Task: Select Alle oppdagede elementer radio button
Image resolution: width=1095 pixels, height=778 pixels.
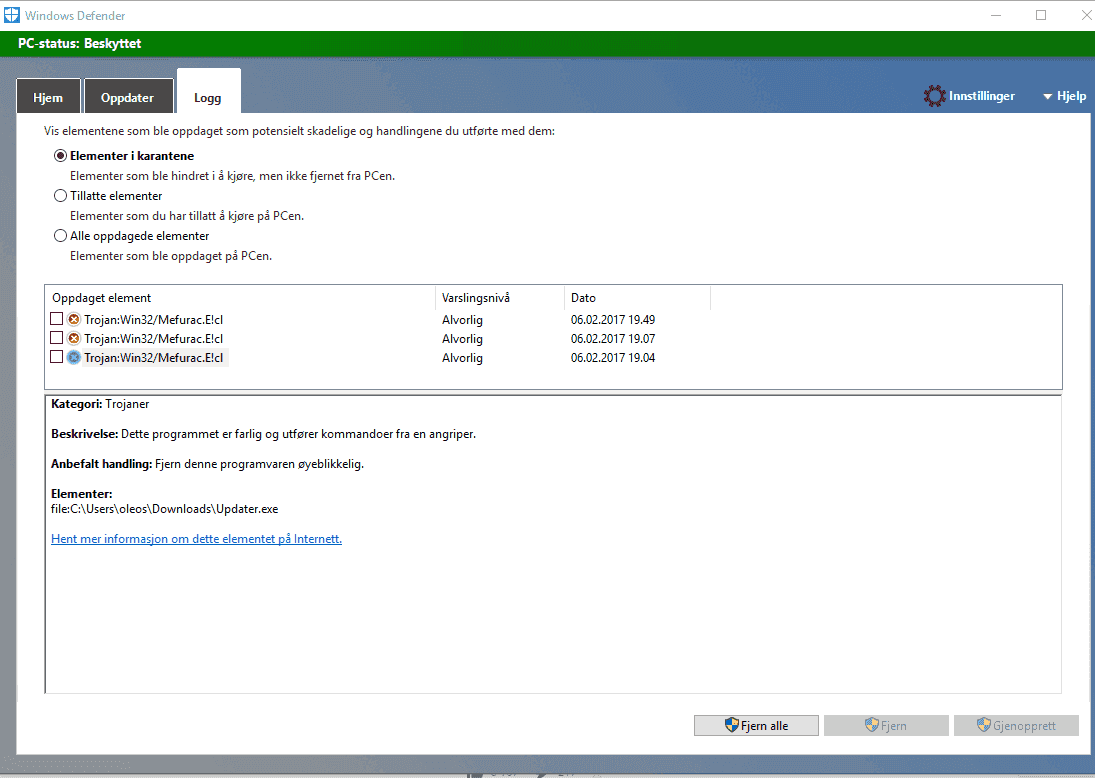Action: [x=61, y=235]
